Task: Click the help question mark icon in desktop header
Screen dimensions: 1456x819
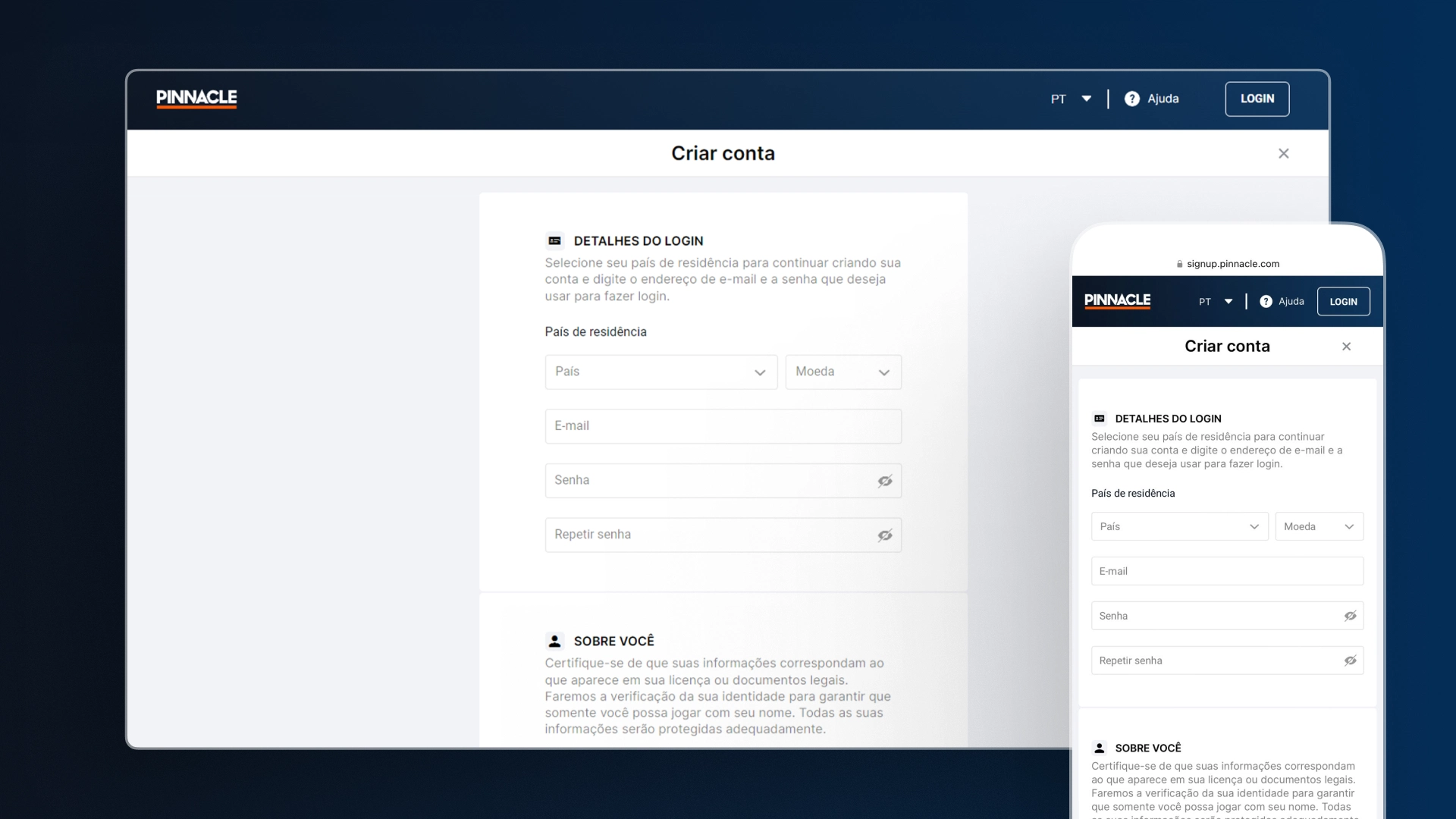Action: (1131, 99)
